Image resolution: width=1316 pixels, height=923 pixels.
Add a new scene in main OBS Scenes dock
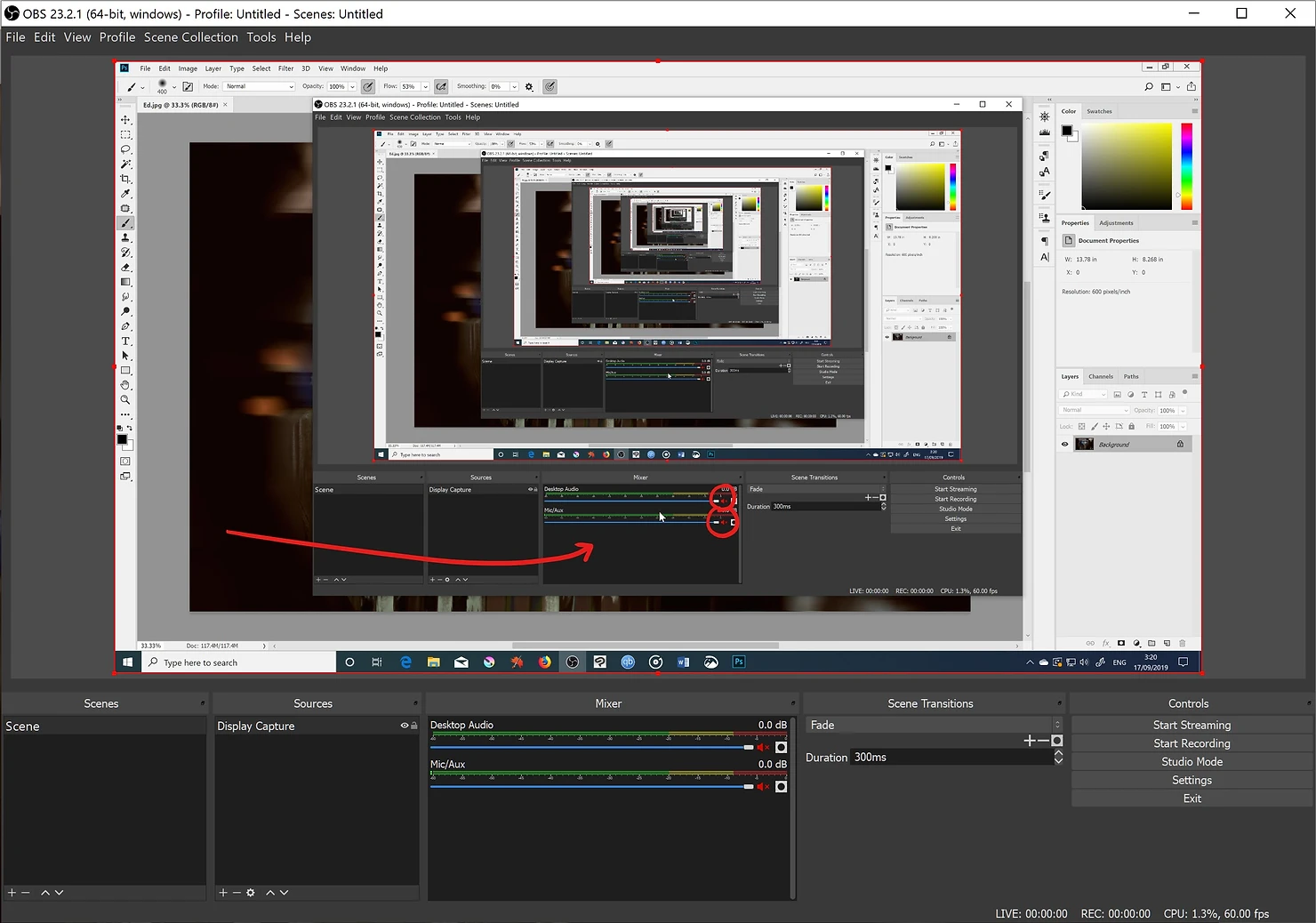coord(12,892)
